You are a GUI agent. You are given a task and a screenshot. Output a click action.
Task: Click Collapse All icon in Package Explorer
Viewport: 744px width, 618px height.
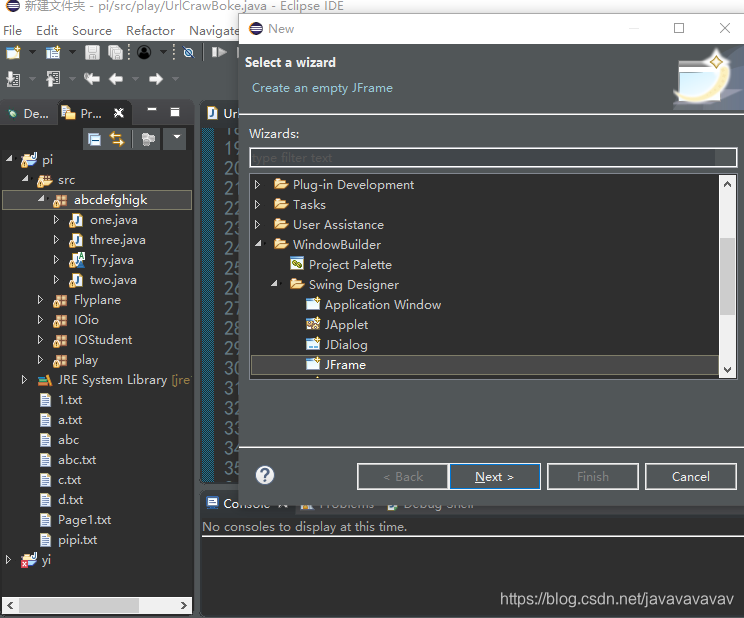(x=94, y=139)
